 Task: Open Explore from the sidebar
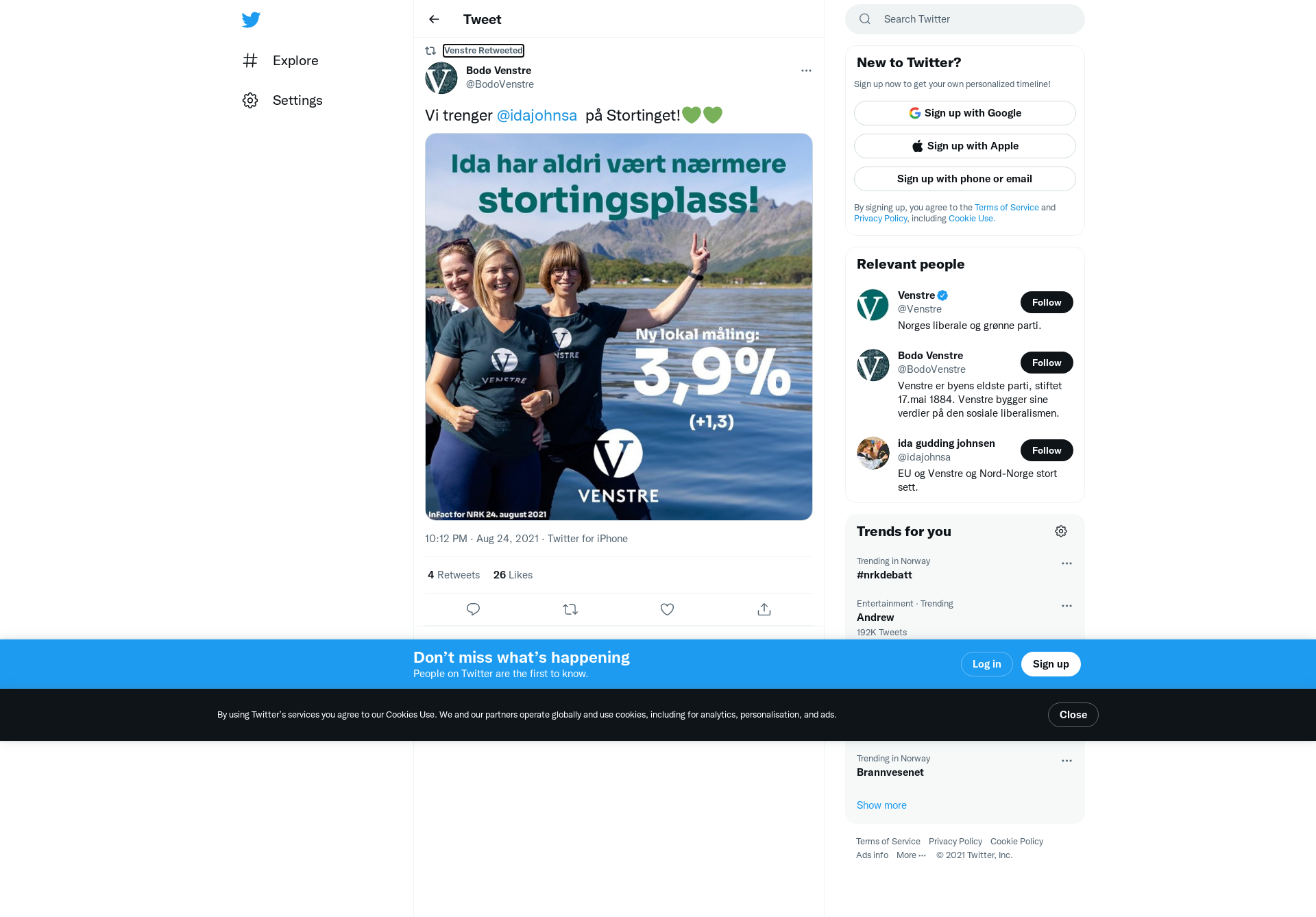(x=281, y=60)
